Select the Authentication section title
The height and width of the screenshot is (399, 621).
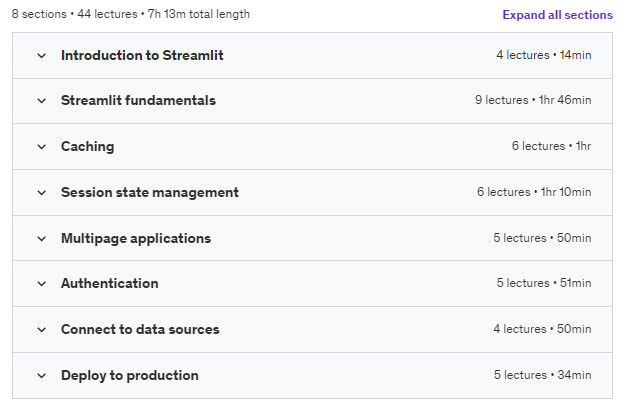[110, 283]
